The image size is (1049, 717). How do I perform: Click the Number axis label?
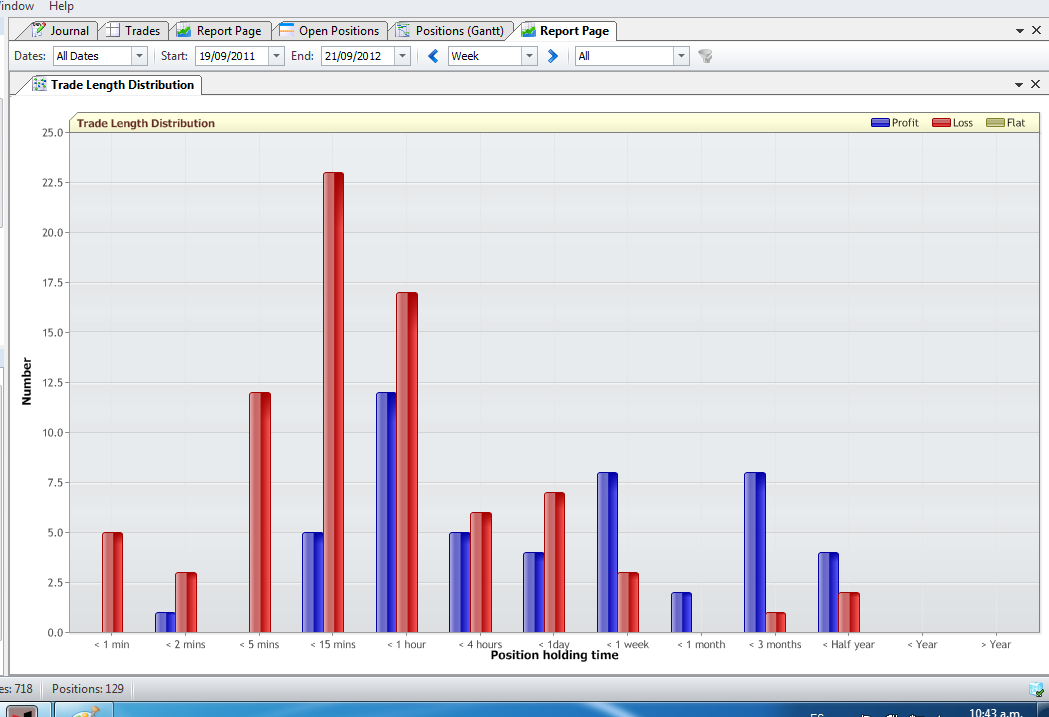click(x=27, y=381)
